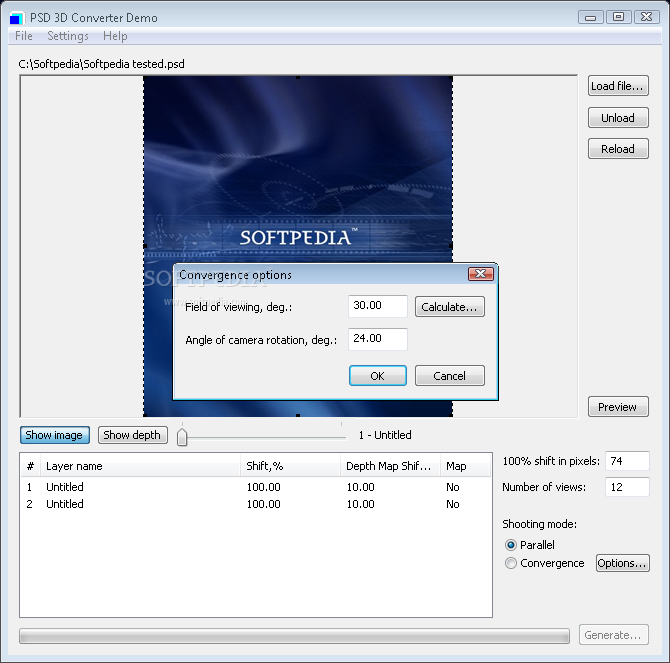The width and height of the screenshot is (670, 663).
Task: Click the layer selection slider thumb
Action: (182, 437)
